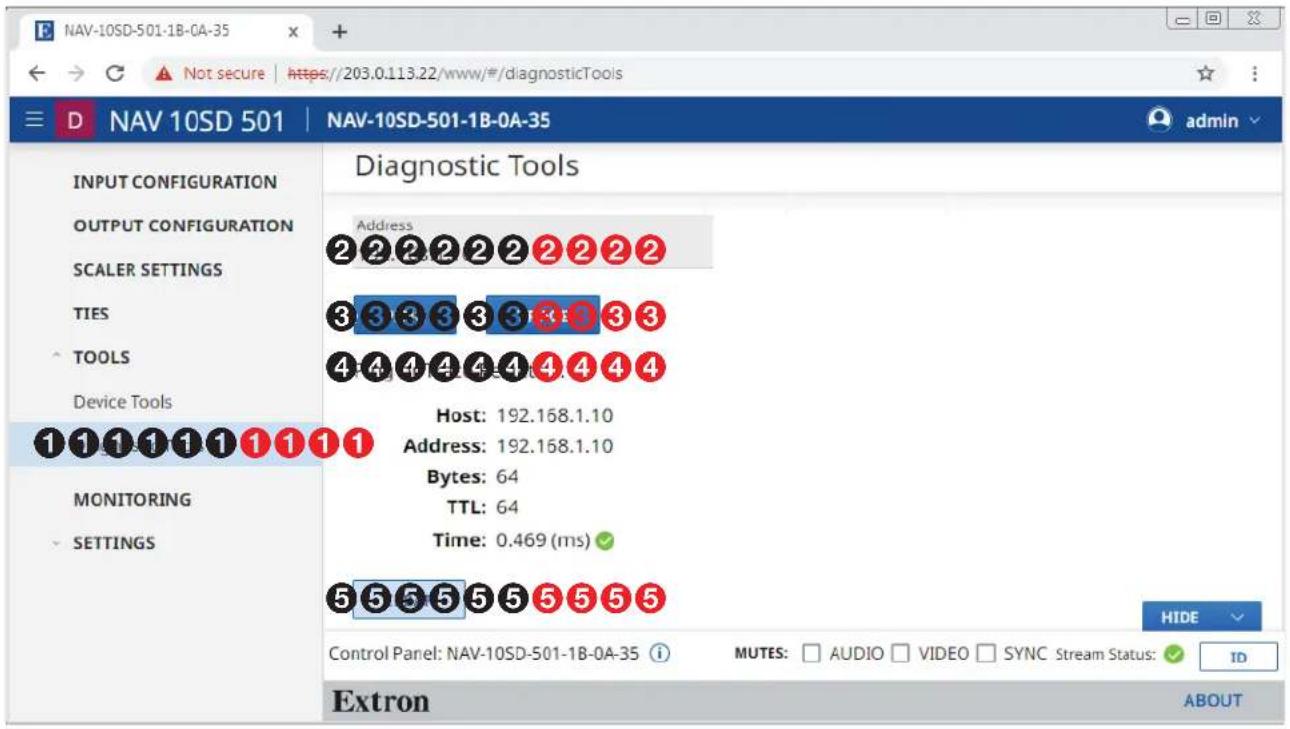The image size is (1290, 729).
Task: Open the hamburger navigation menu
Action: coord(33,121)
